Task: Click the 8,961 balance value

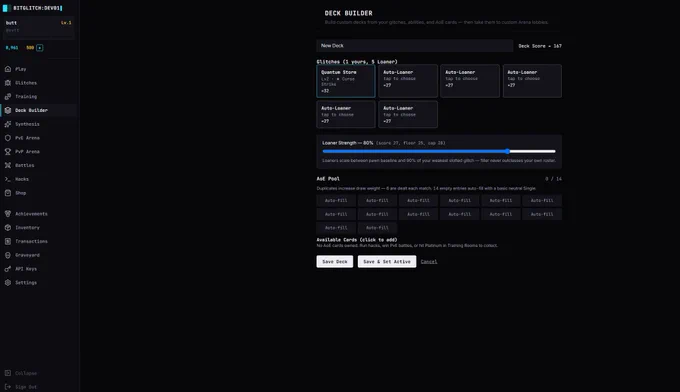Action: (12, 48)
